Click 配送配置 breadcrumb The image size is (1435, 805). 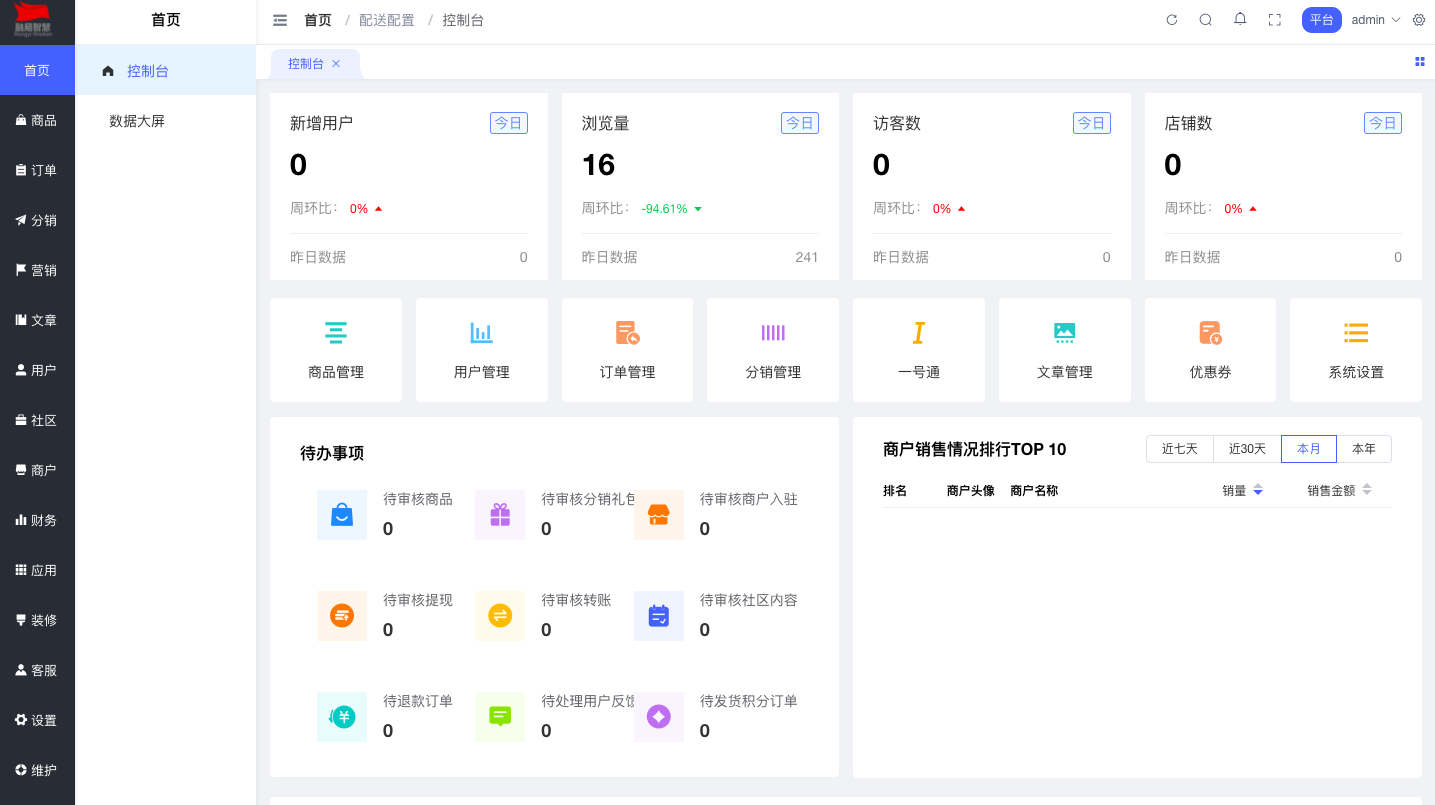(x=387, y=20)
